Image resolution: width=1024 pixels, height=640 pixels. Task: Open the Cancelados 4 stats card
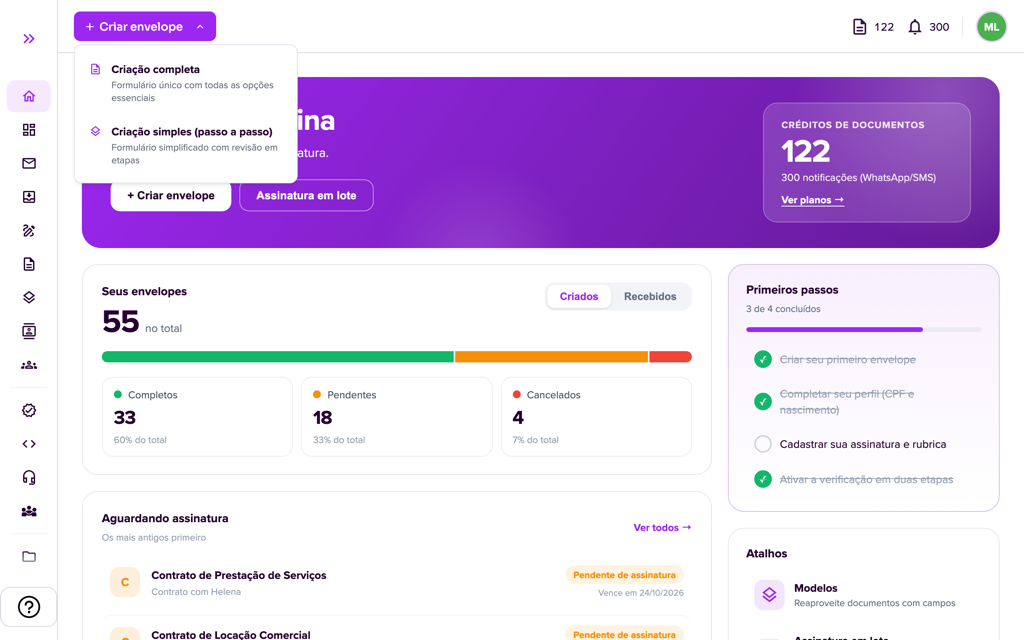tap(596, 417)
